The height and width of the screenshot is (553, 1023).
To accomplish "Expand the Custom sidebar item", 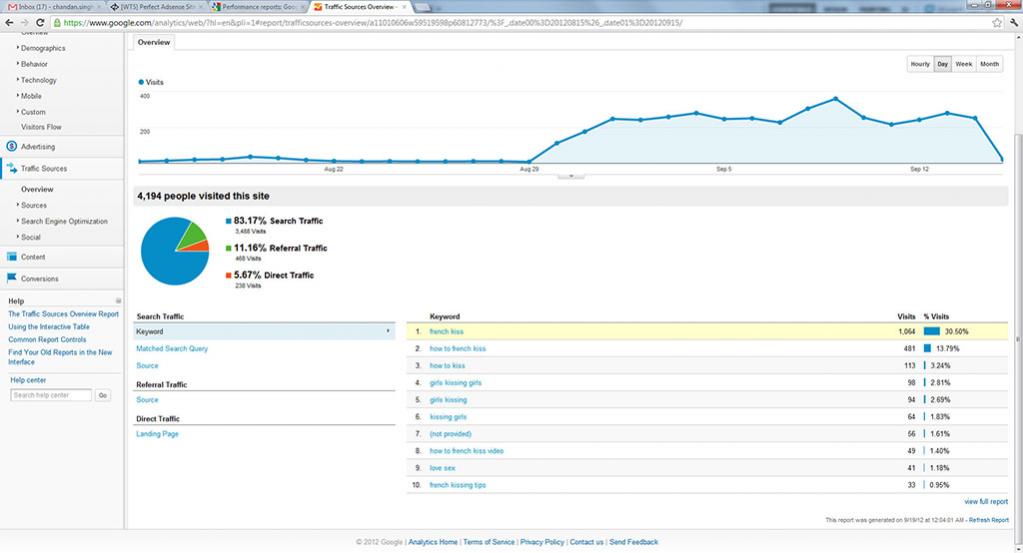I will (x=33, y=112).
